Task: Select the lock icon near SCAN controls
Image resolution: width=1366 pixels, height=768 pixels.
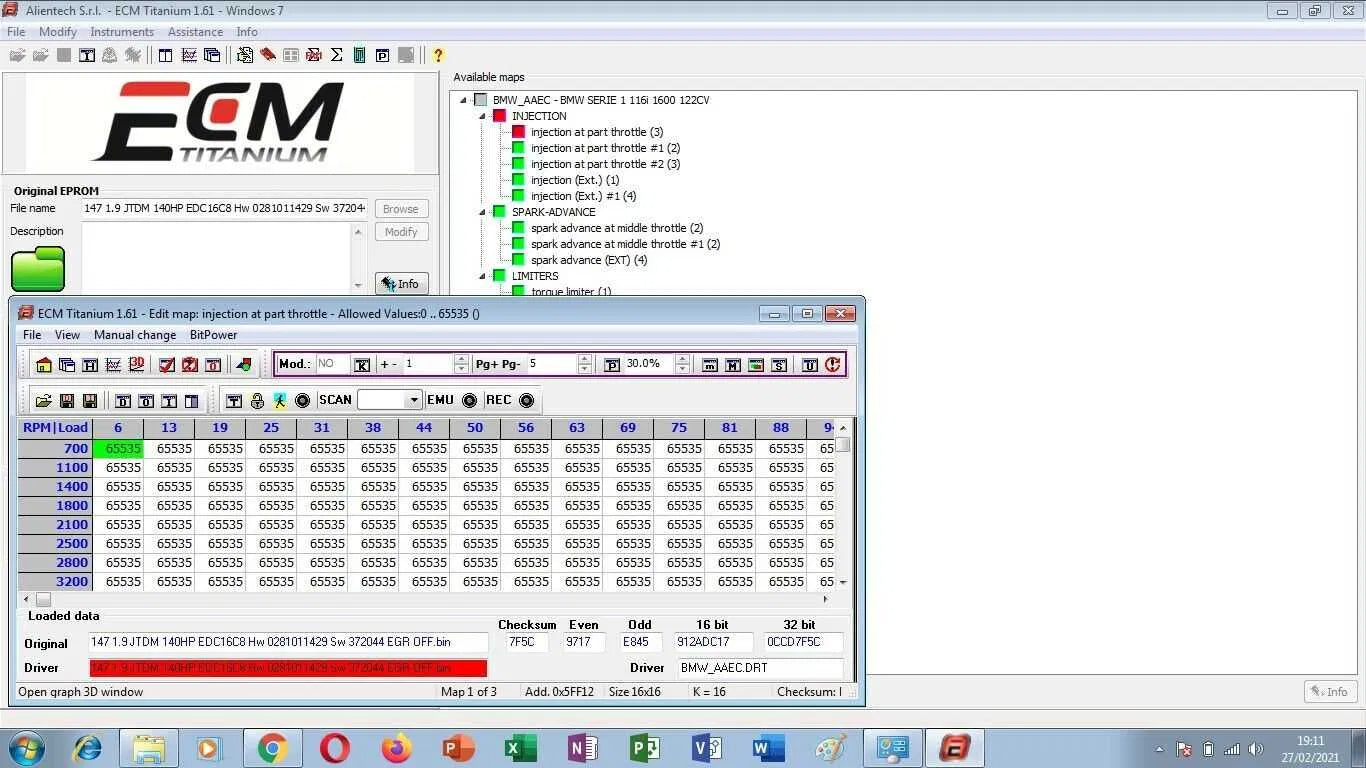Action: [x=256, y=399]
